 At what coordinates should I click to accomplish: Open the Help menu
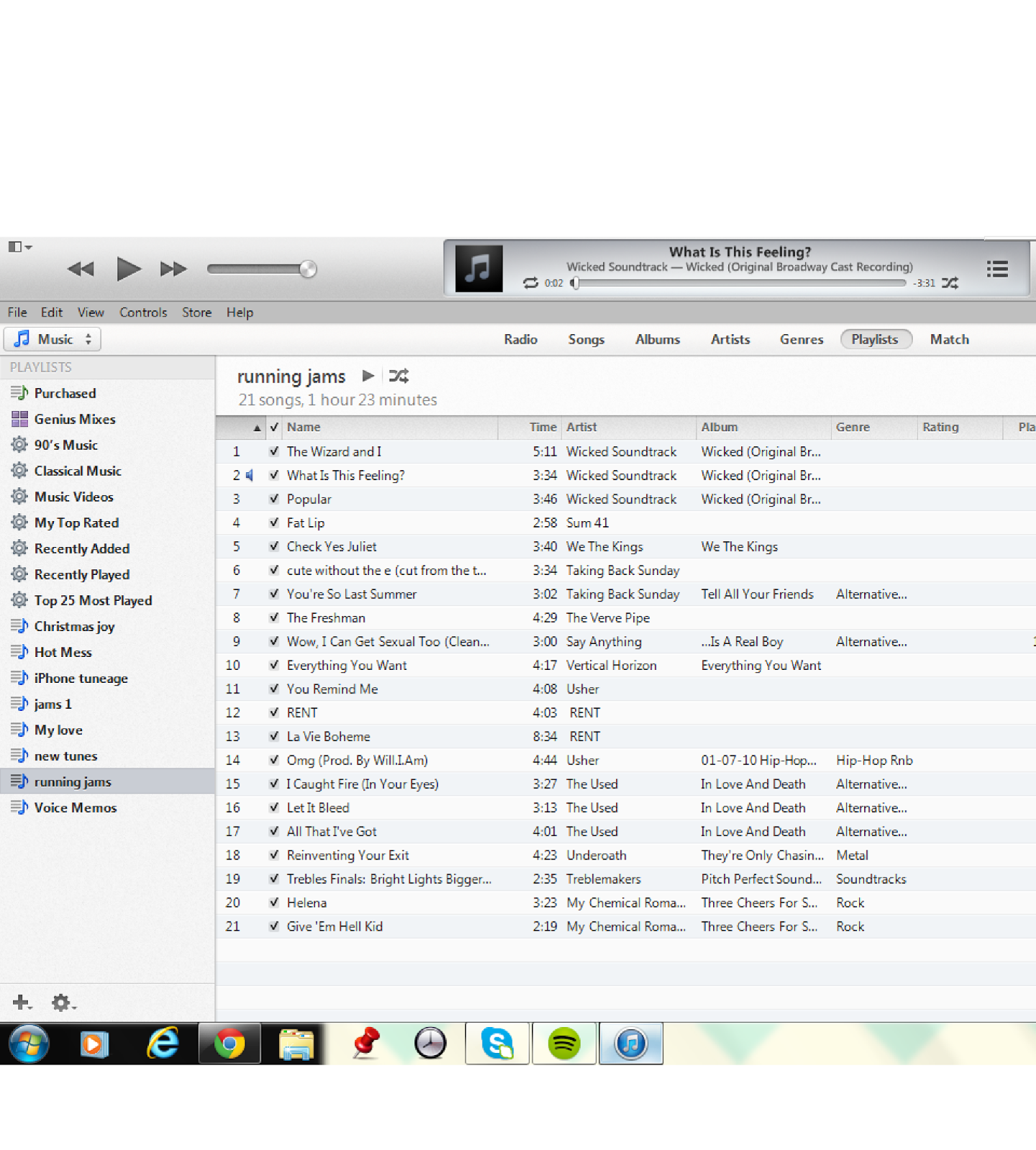pos(239,313)
